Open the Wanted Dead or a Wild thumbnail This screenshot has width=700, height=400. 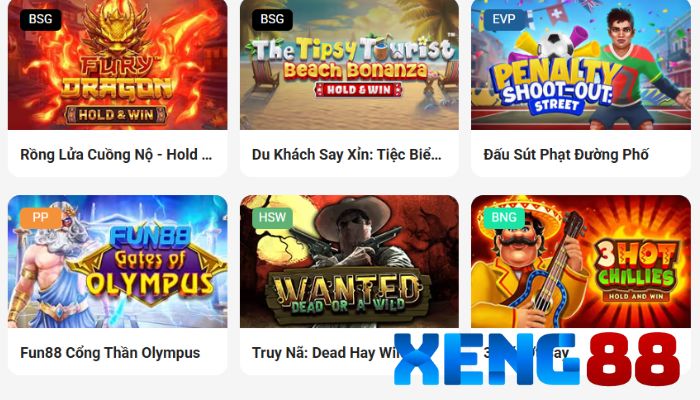(349, 261)
